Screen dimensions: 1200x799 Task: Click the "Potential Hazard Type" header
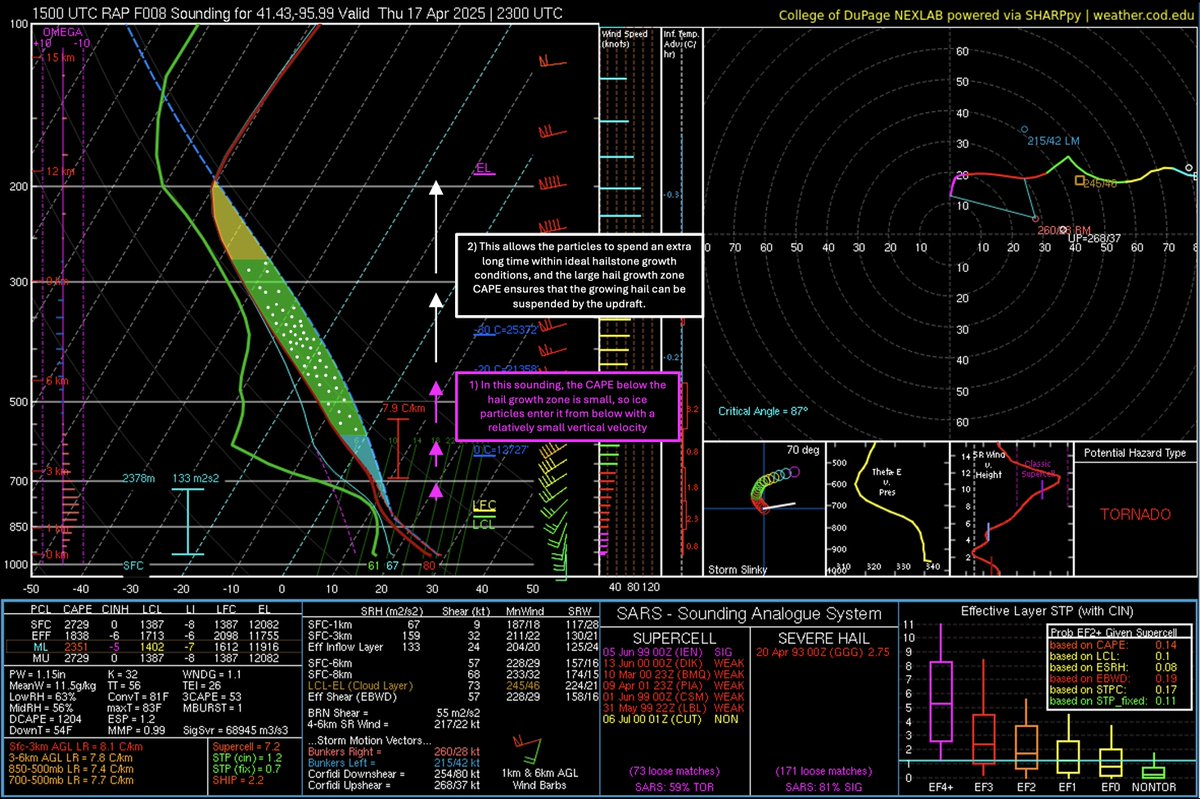[x=1134, y=453]
